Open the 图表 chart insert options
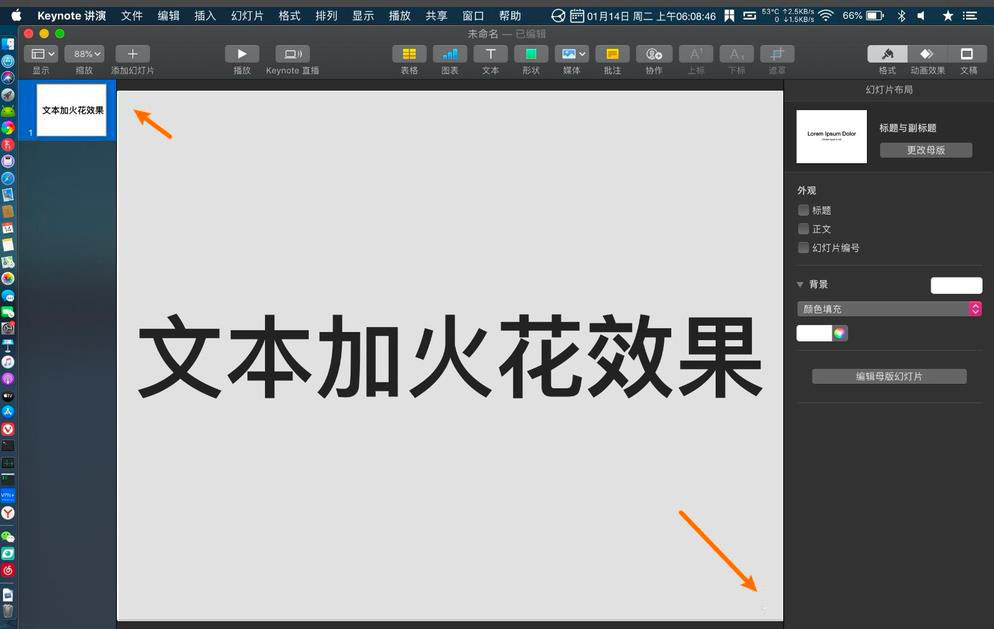 pos(449,54)
